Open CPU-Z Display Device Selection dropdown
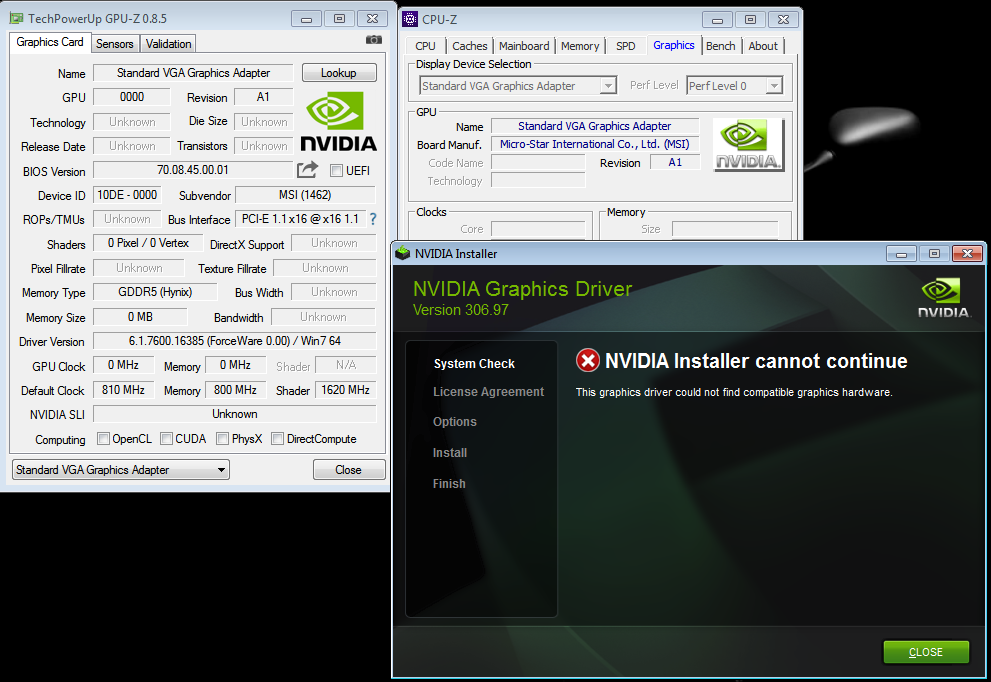This screenshot has height=682, width=991. pyautogui.click(x=518, y=85)
